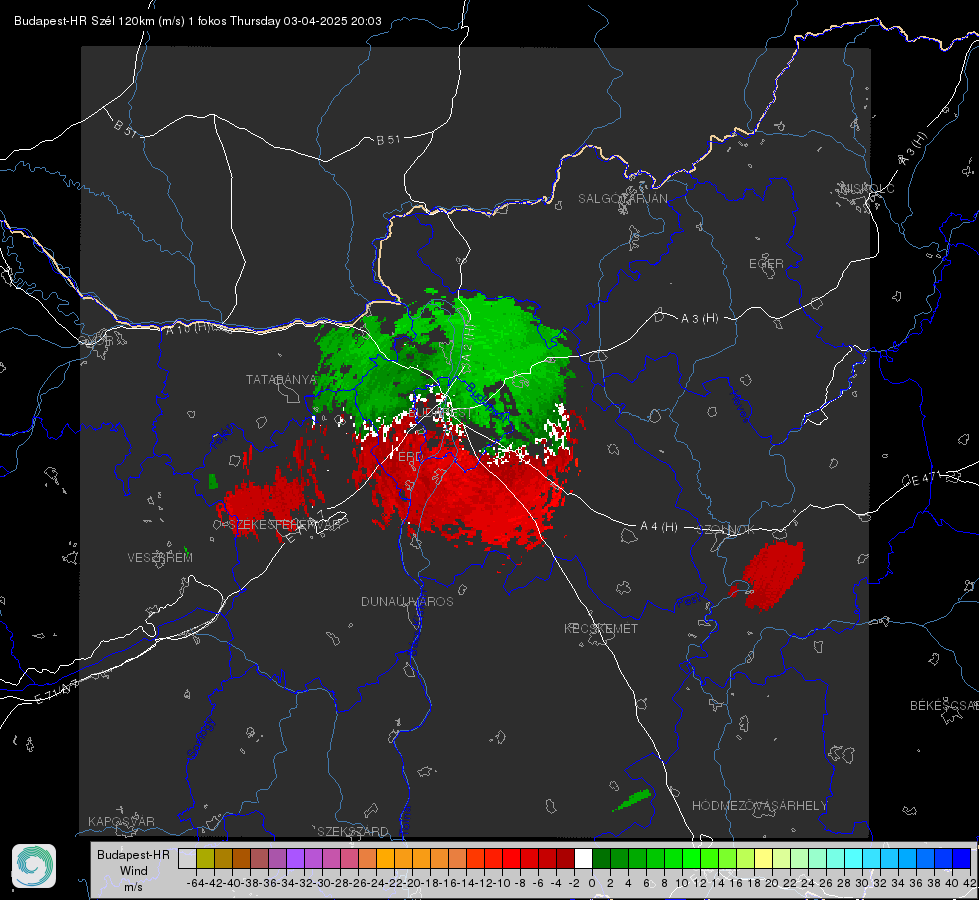Click the KECSKEMÉT city label

[x=601, y=629]
